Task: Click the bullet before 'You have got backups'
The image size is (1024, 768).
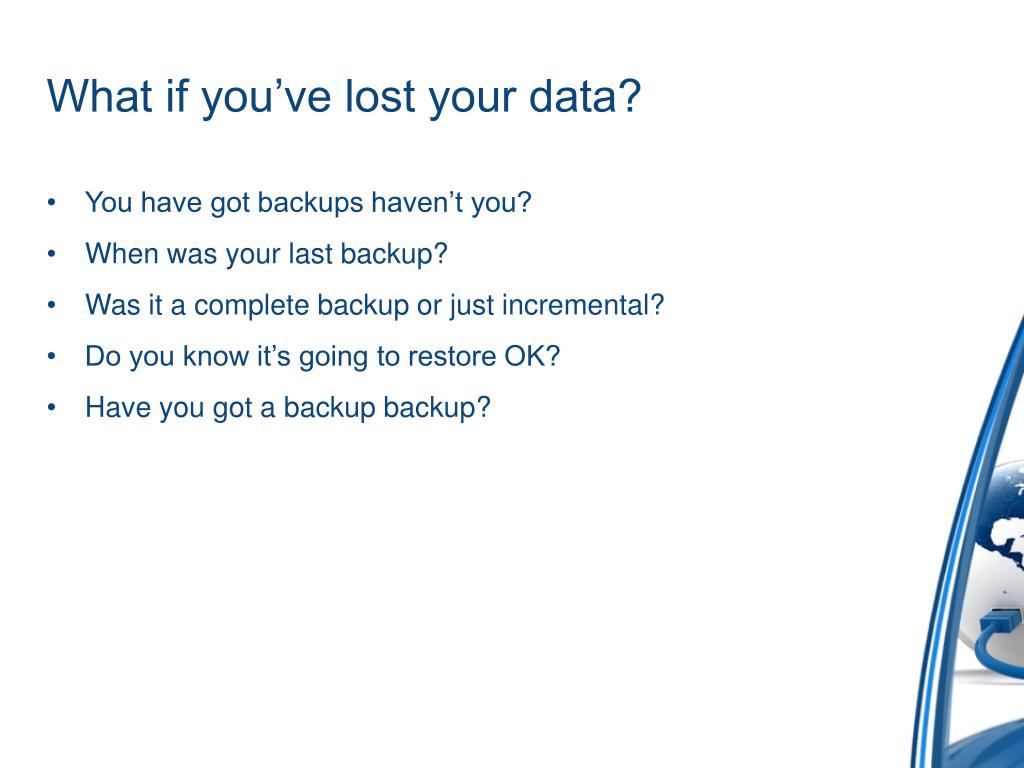Action: point(52,202)
